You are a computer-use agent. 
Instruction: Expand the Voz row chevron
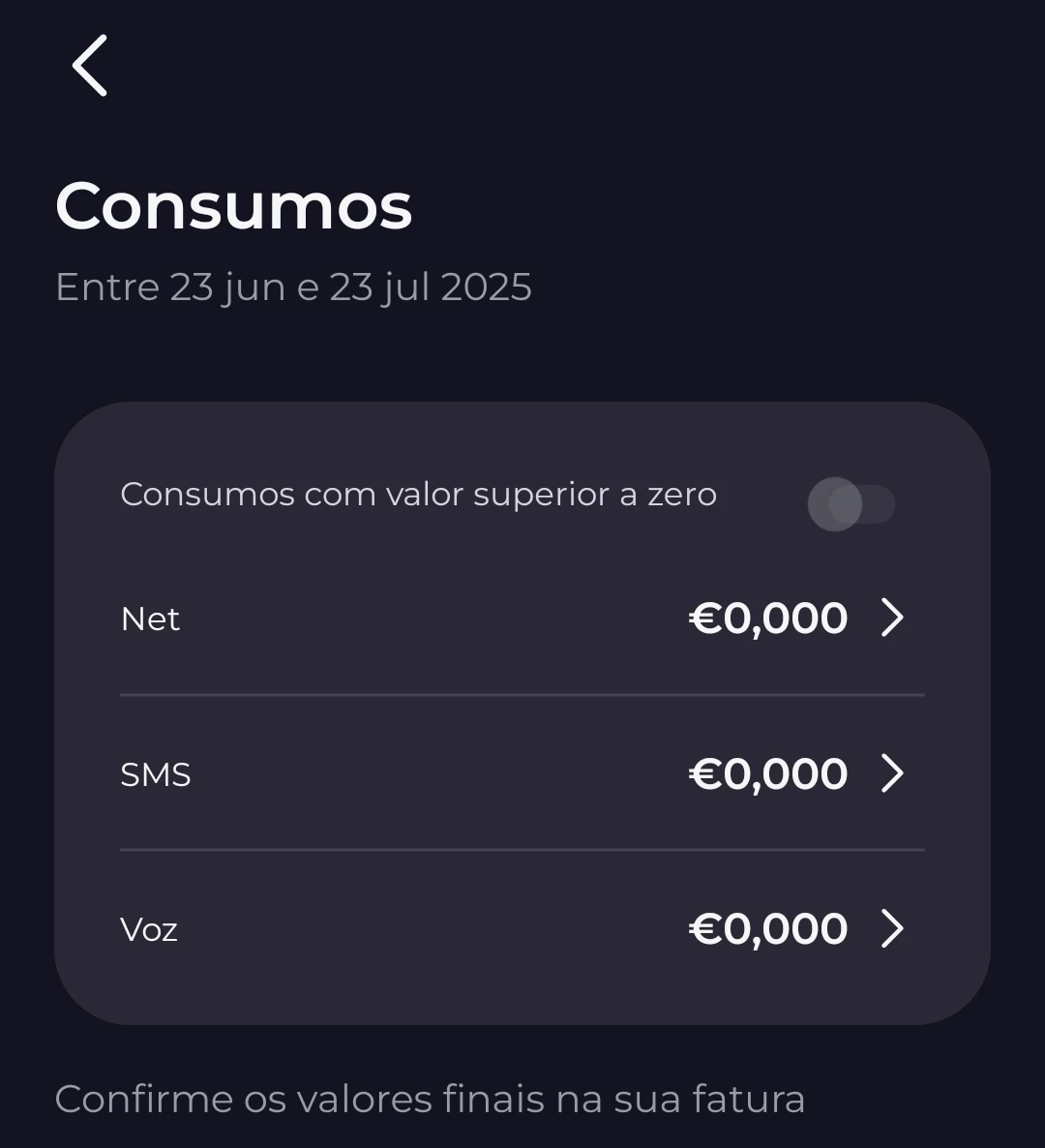click(892, 928)
